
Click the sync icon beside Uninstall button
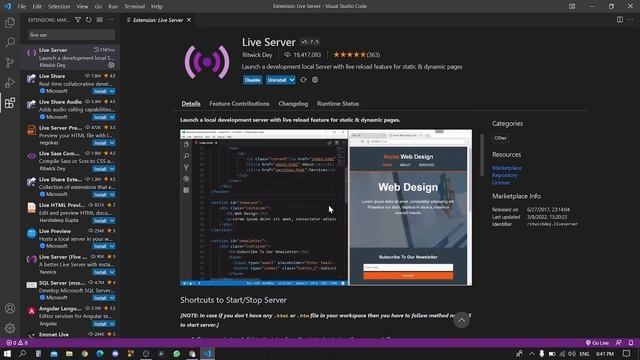(x=303, y=80)
